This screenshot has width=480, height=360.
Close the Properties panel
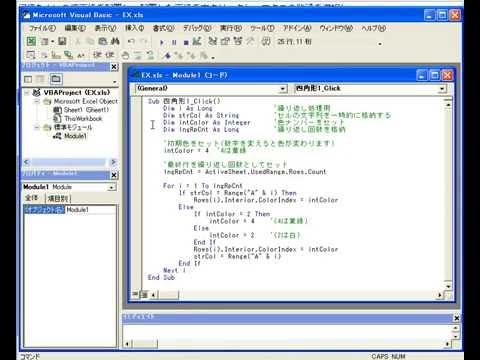pyautogui.click(x=114, y=175)
